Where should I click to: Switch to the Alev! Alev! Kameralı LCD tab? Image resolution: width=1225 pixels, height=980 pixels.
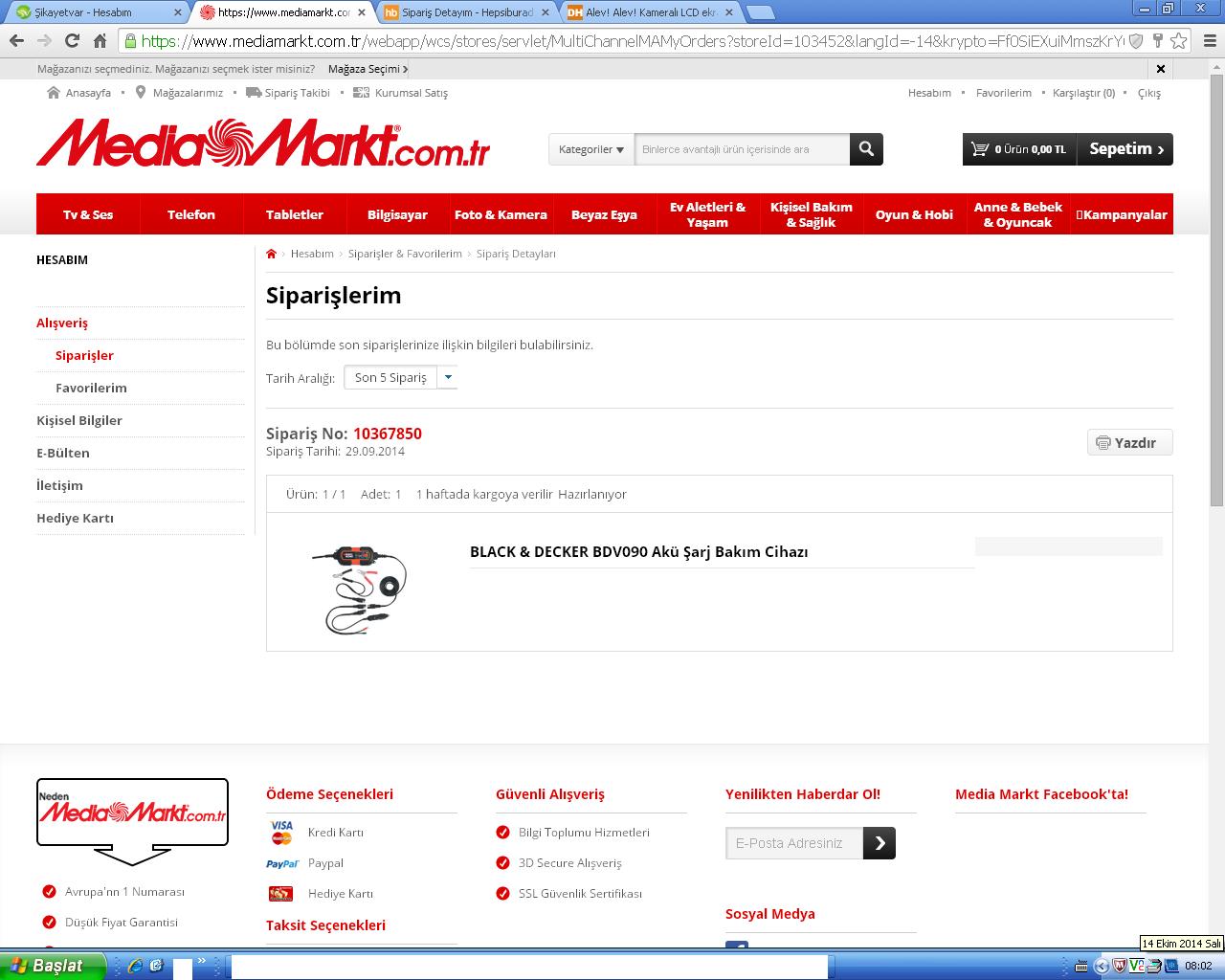[x=651, y=12]
